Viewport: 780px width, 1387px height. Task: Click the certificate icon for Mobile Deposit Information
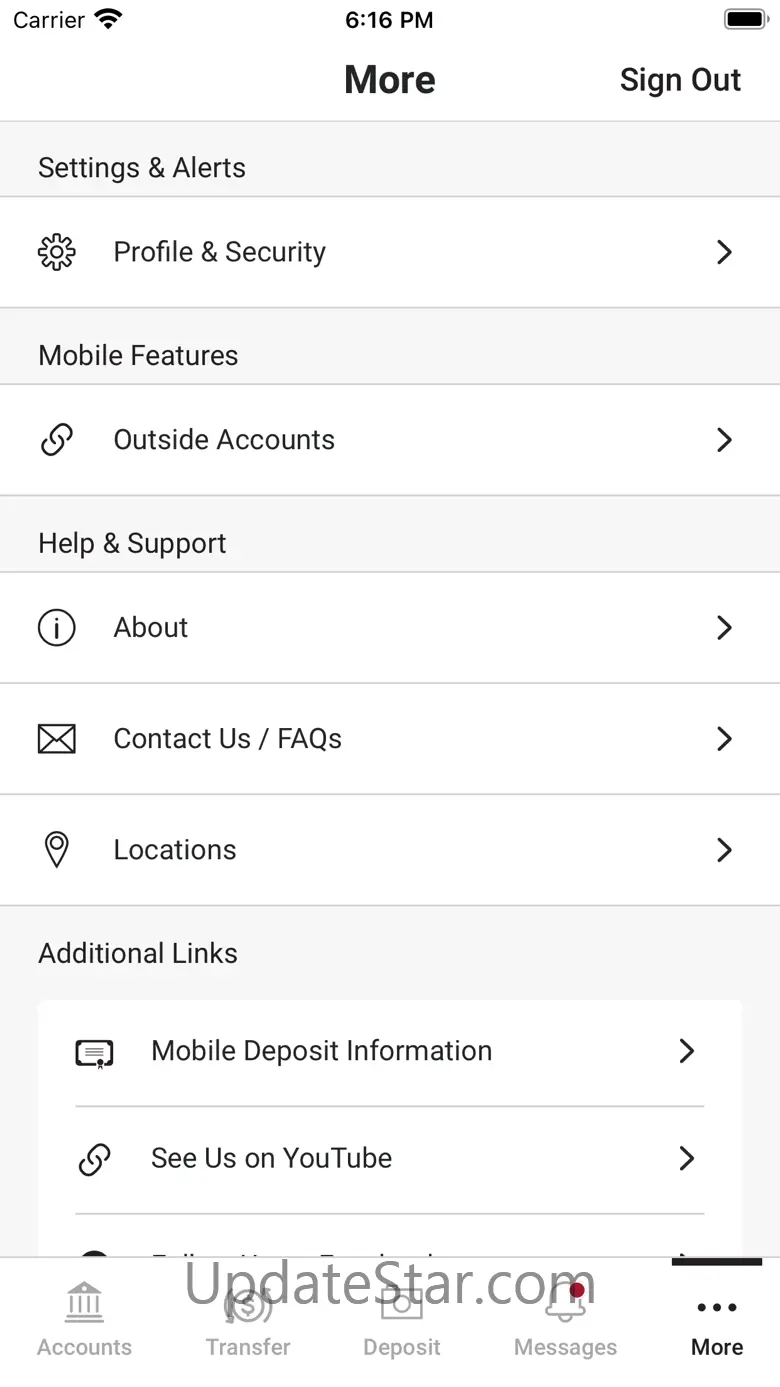[94, 1053]
